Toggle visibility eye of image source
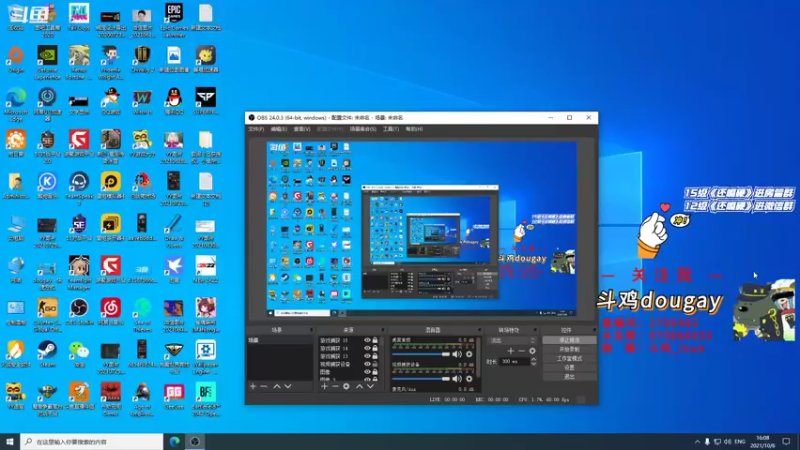 [367, 372]
